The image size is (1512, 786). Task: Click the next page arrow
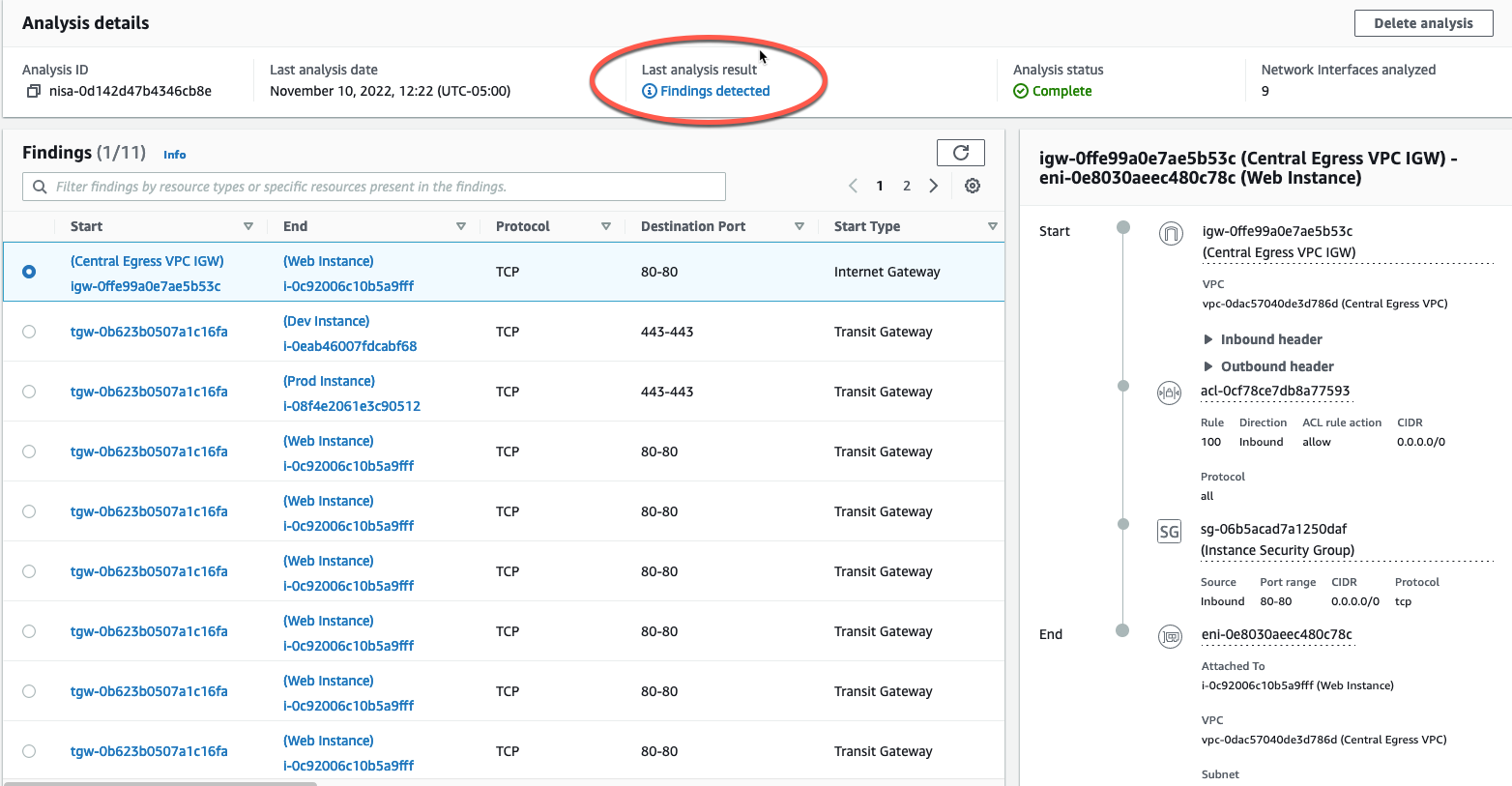coord(933,185)
